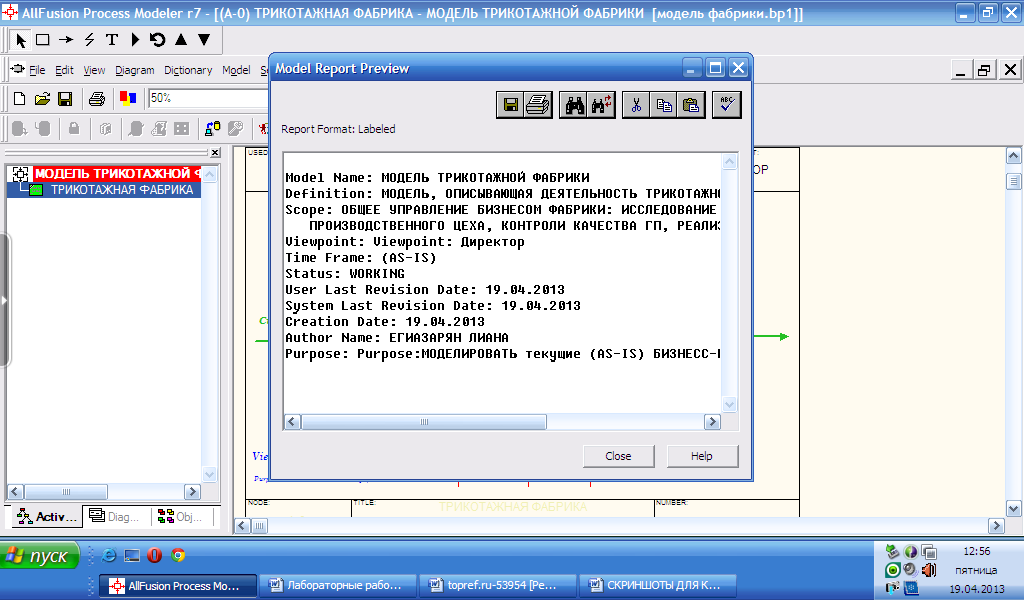Screen dimensions: 1024x600
Task: Select the Pointer tool
Action: (20, 40)
